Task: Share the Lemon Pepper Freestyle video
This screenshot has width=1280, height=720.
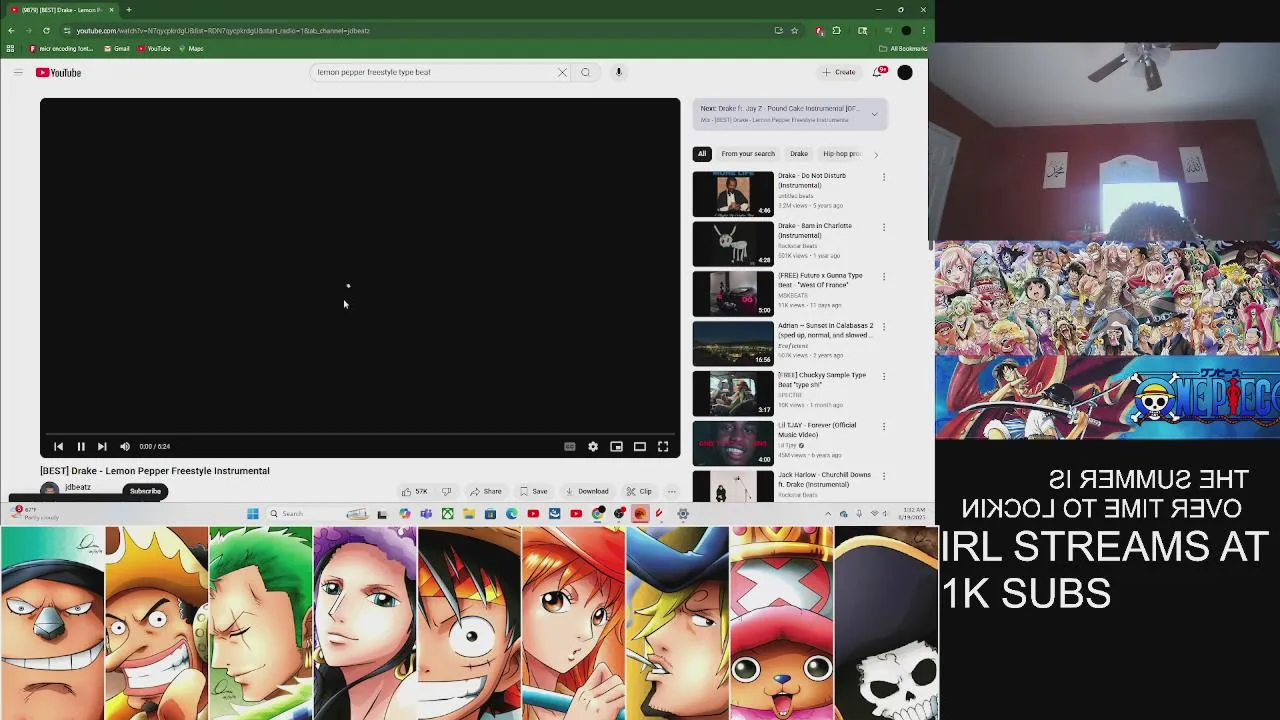Action: [486, 491]
